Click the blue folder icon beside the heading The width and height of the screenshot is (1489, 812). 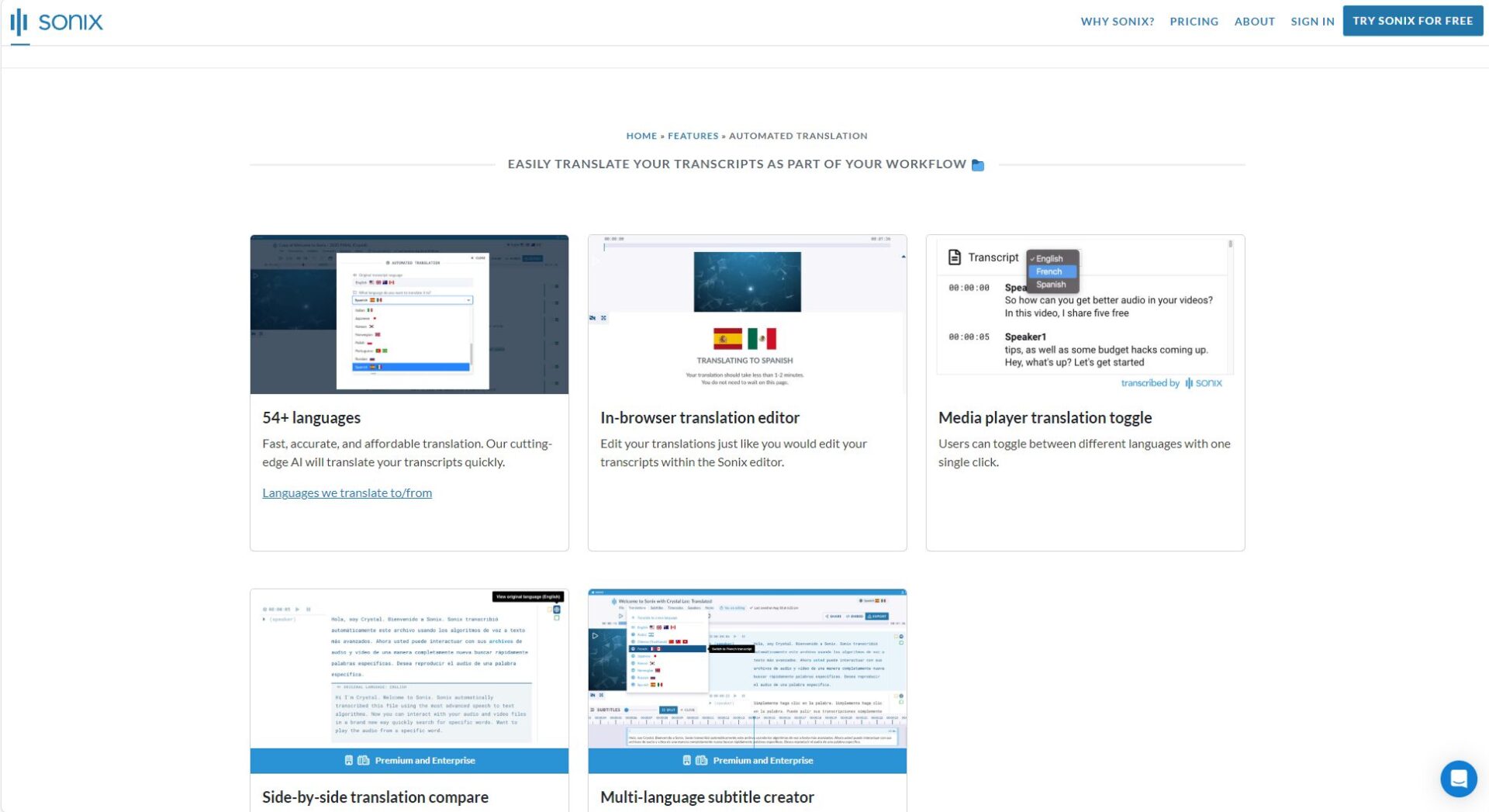pos(978,165)
